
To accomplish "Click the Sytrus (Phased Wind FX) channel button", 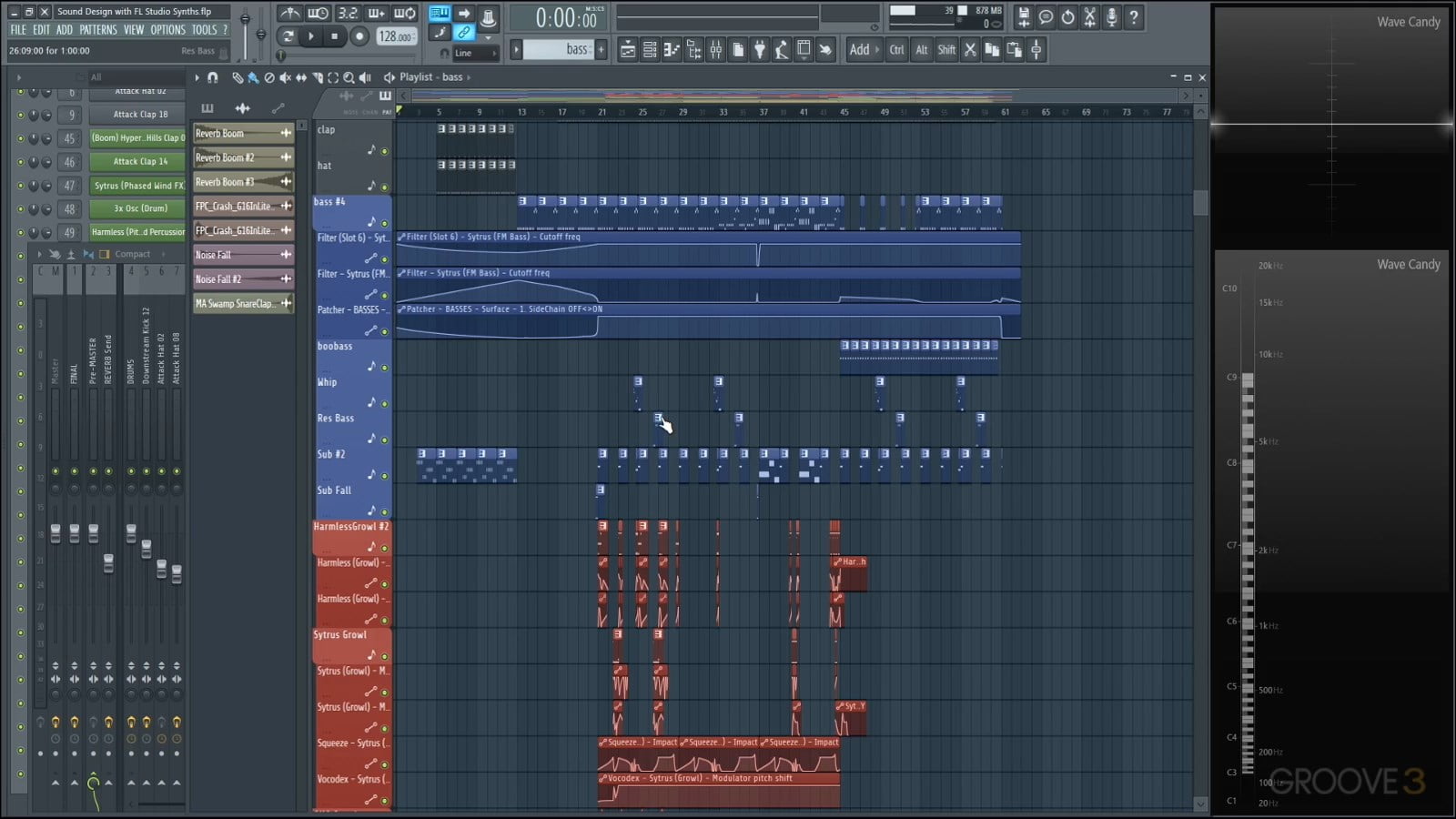I will (x=136, y=186).
